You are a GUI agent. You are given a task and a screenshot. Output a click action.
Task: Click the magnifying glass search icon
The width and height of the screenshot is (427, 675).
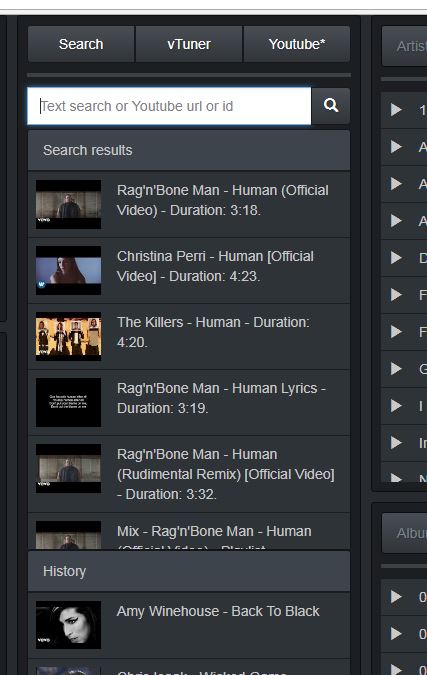click(331, 106)
